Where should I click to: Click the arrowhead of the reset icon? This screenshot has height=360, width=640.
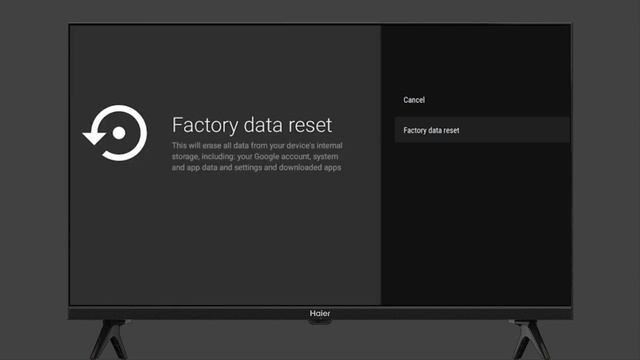point(95,138)
